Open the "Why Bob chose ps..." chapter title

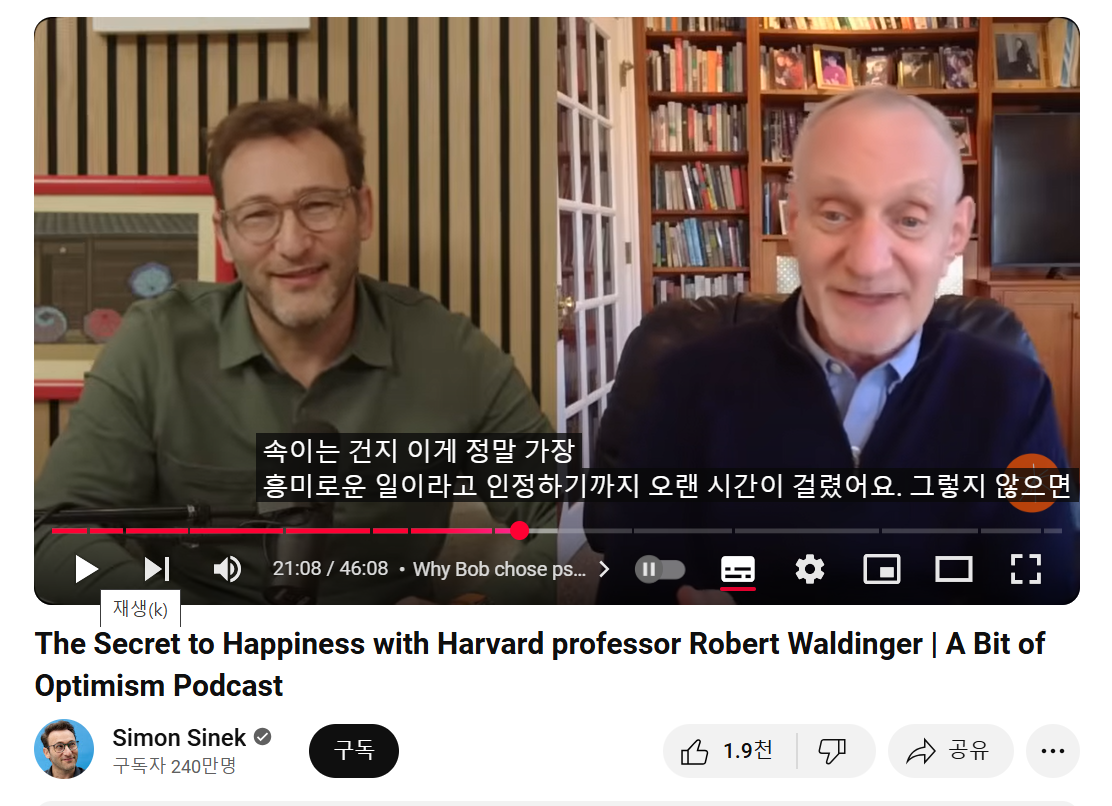click(499, 569)
